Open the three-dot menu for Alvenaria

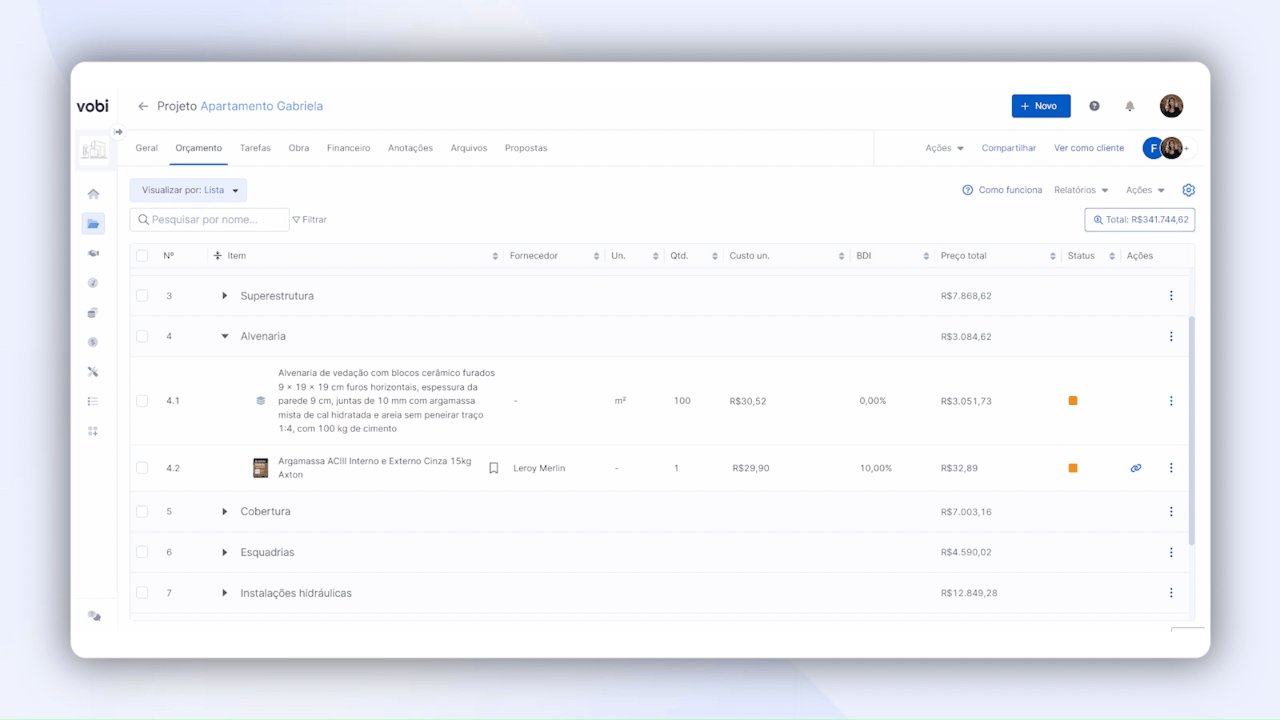pyautogui.click(x=1171, y=337)
